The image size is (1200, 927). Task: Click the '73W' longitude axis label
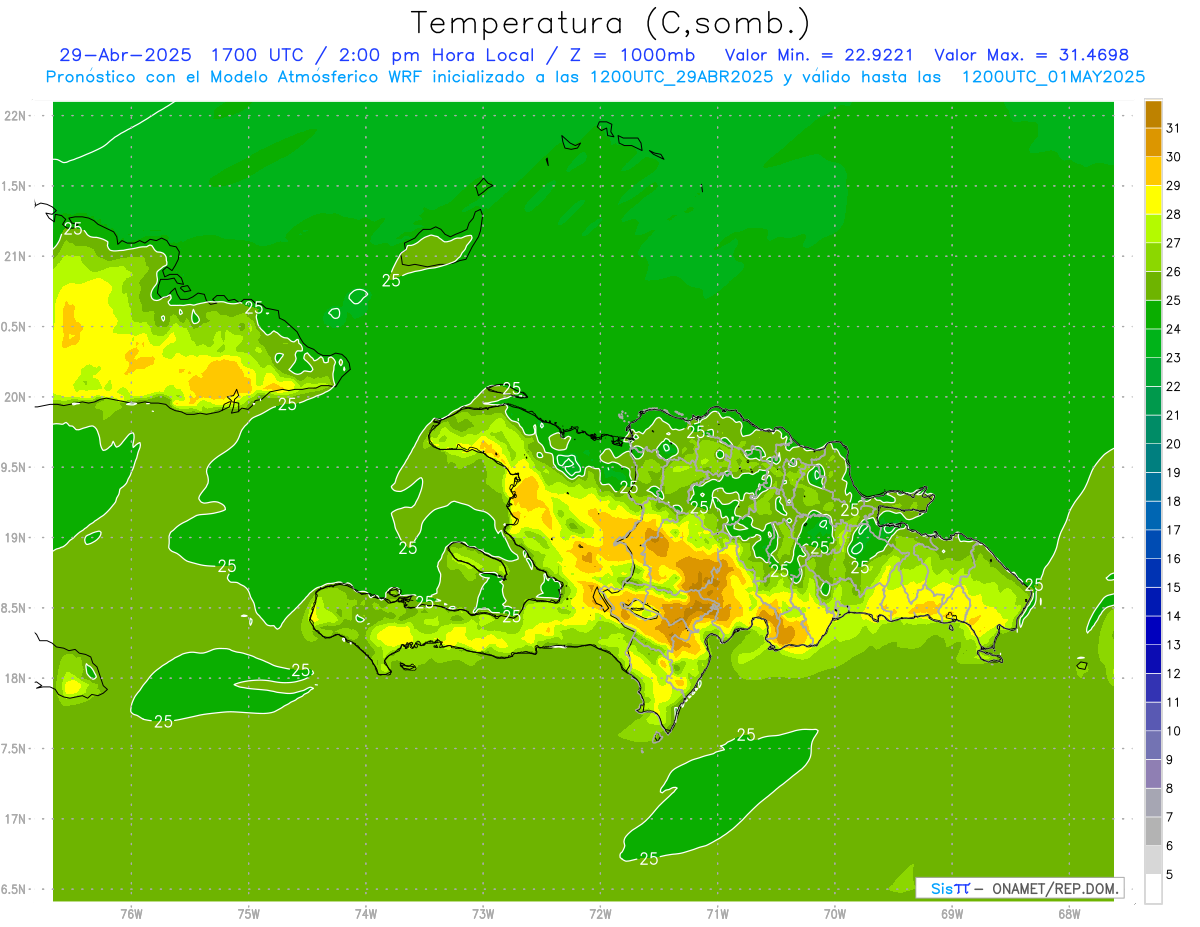(483, 914)
